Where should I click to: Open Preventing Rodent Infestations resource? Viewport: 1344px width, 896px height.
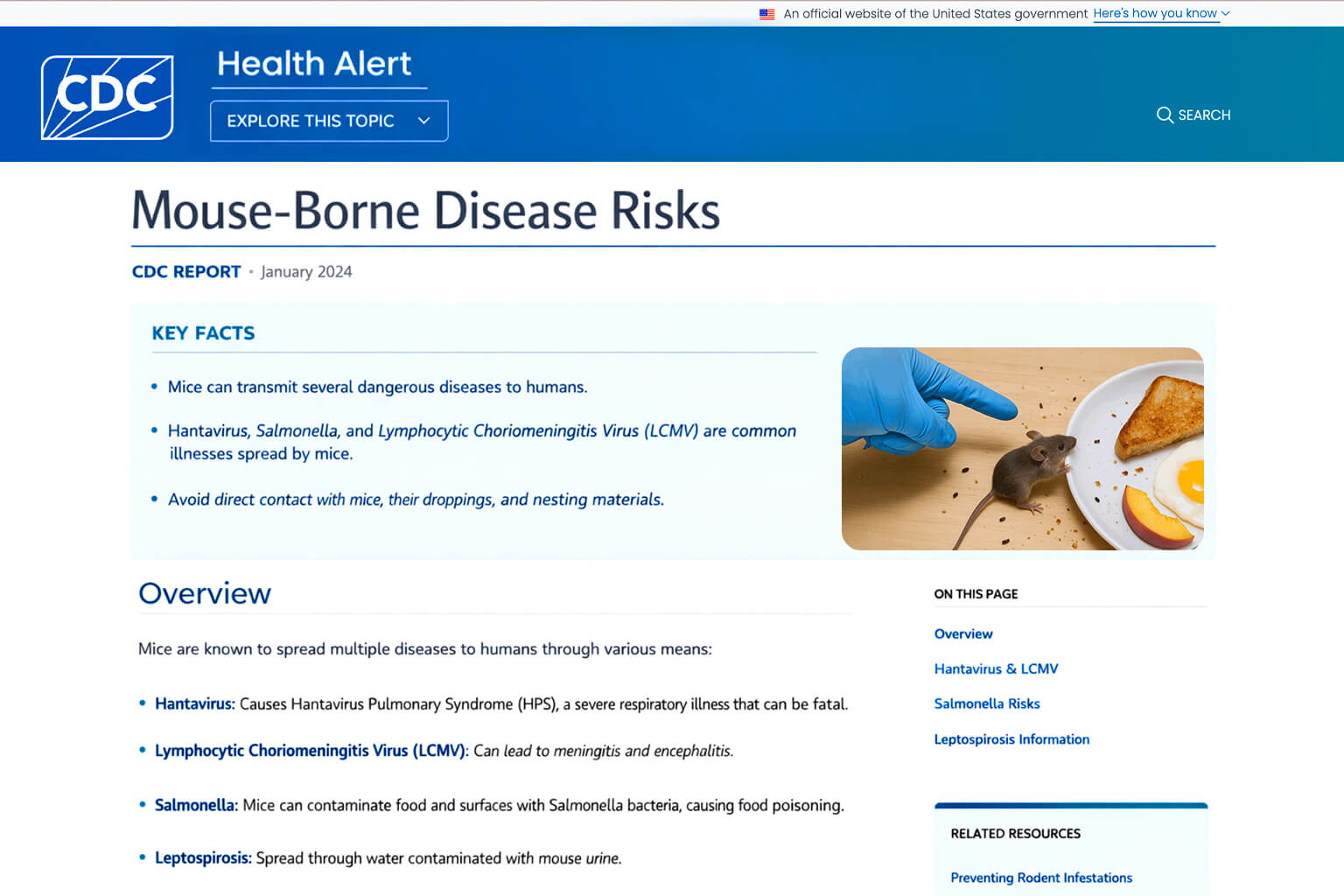coord(1040,878)
